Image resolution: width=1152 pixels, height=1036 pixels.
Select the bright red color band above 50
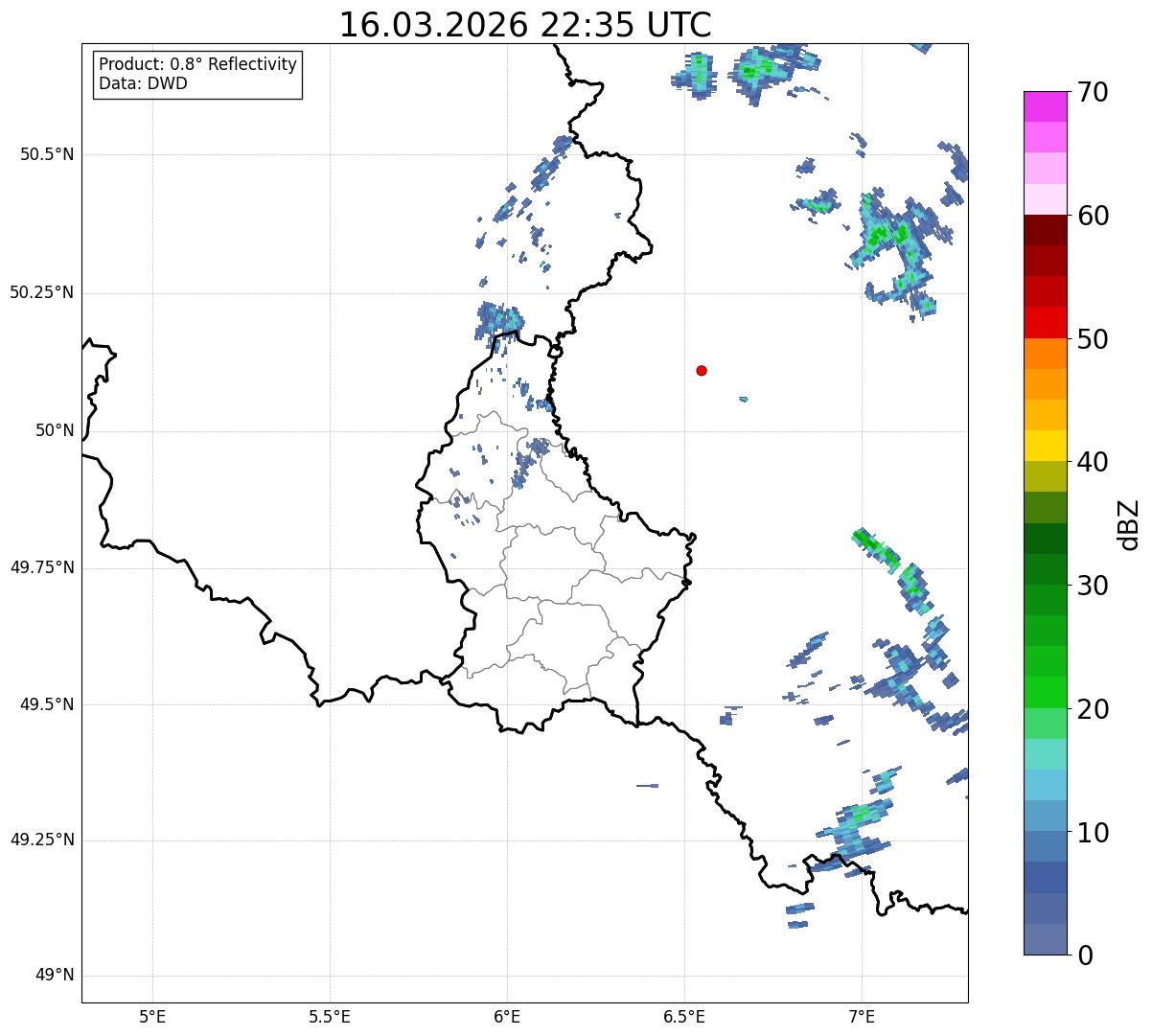tap(1046, 322)
